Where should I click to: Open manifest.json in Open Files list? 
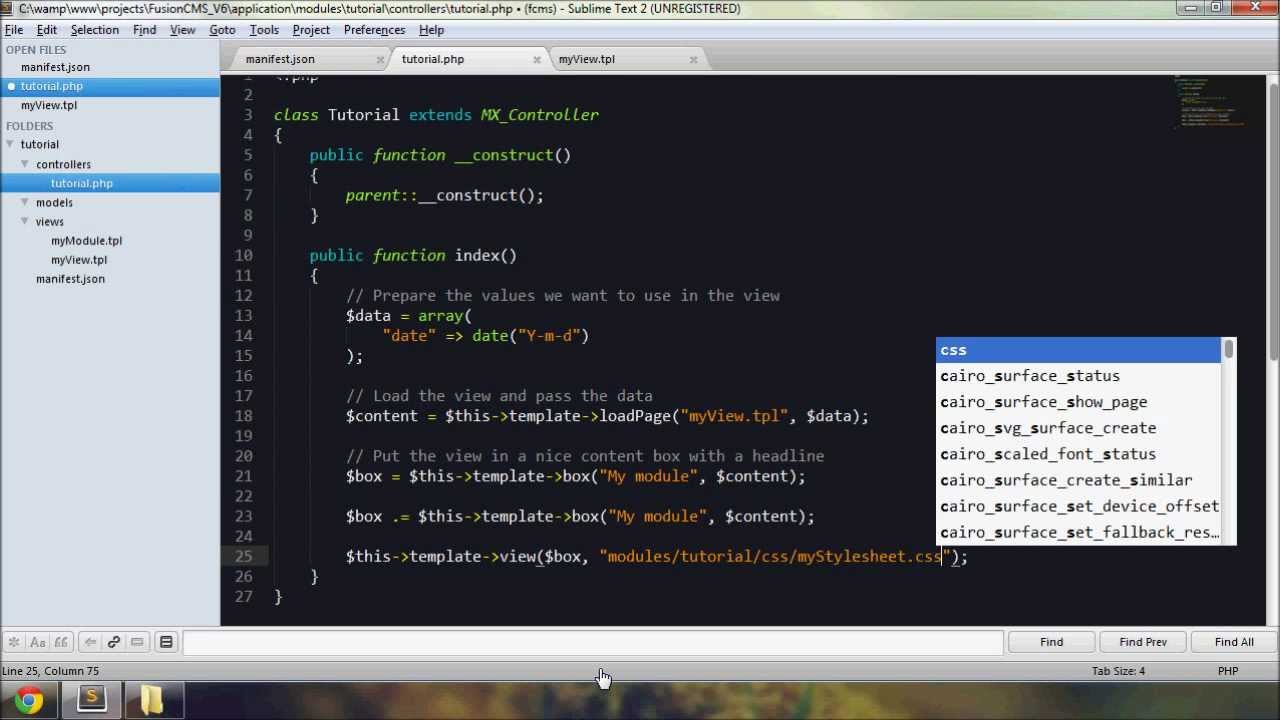click(x=55, y=67)
